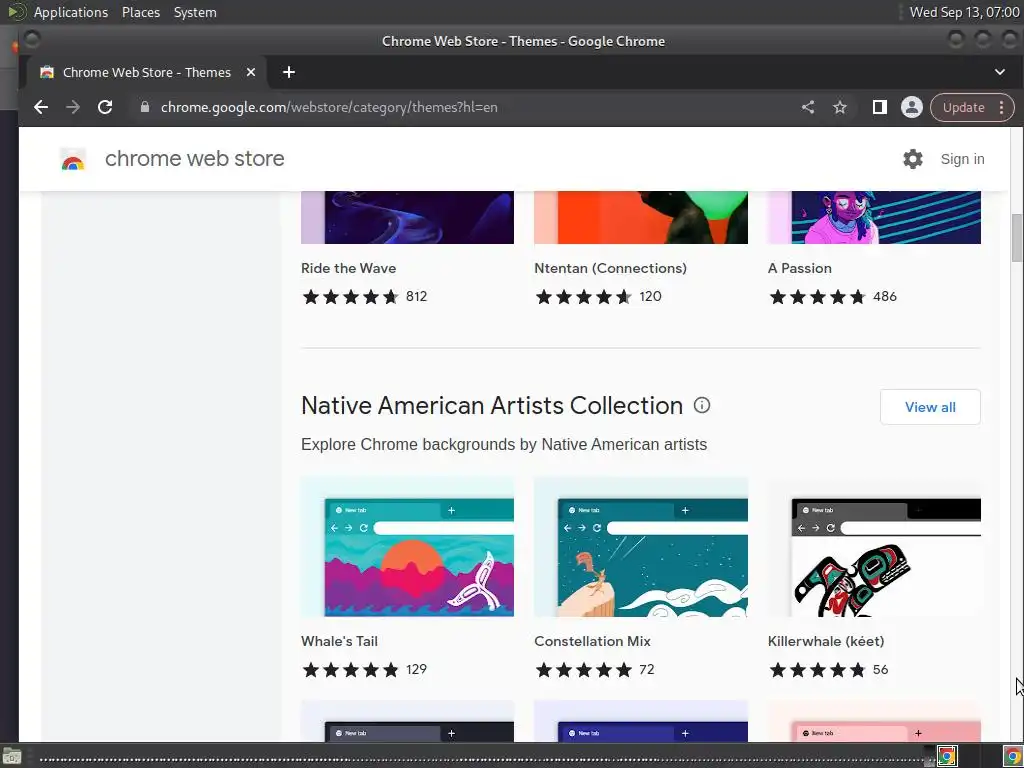
Task: Open the Whale's Tail theme title
Action: [x=339, y=641]
